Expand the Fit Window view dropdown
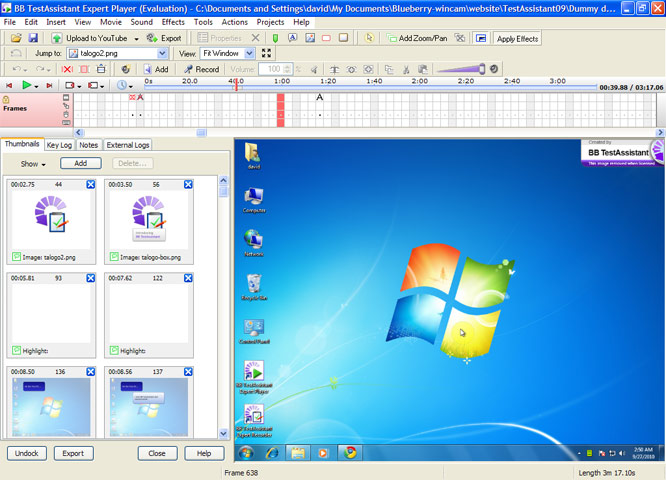The width and height of the screenshot is (666, 480). point(249,53)
